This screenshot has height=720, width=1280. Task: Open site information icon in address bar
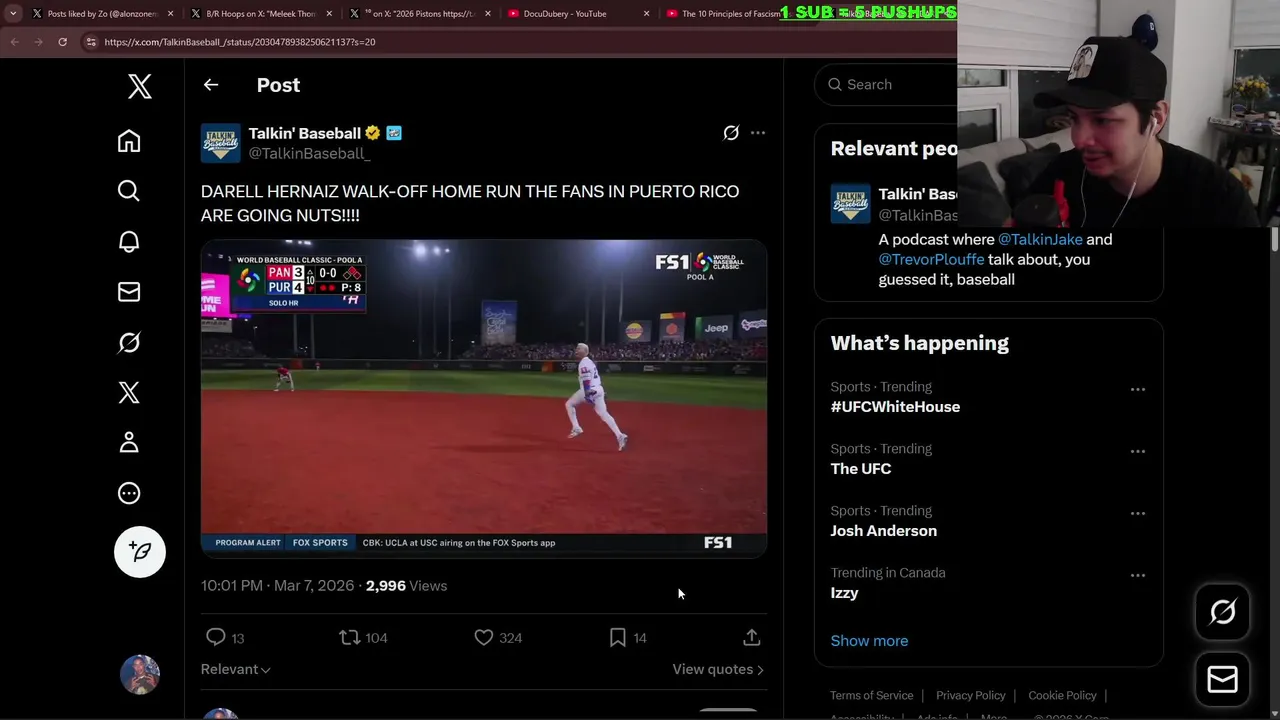click(91, 42)
